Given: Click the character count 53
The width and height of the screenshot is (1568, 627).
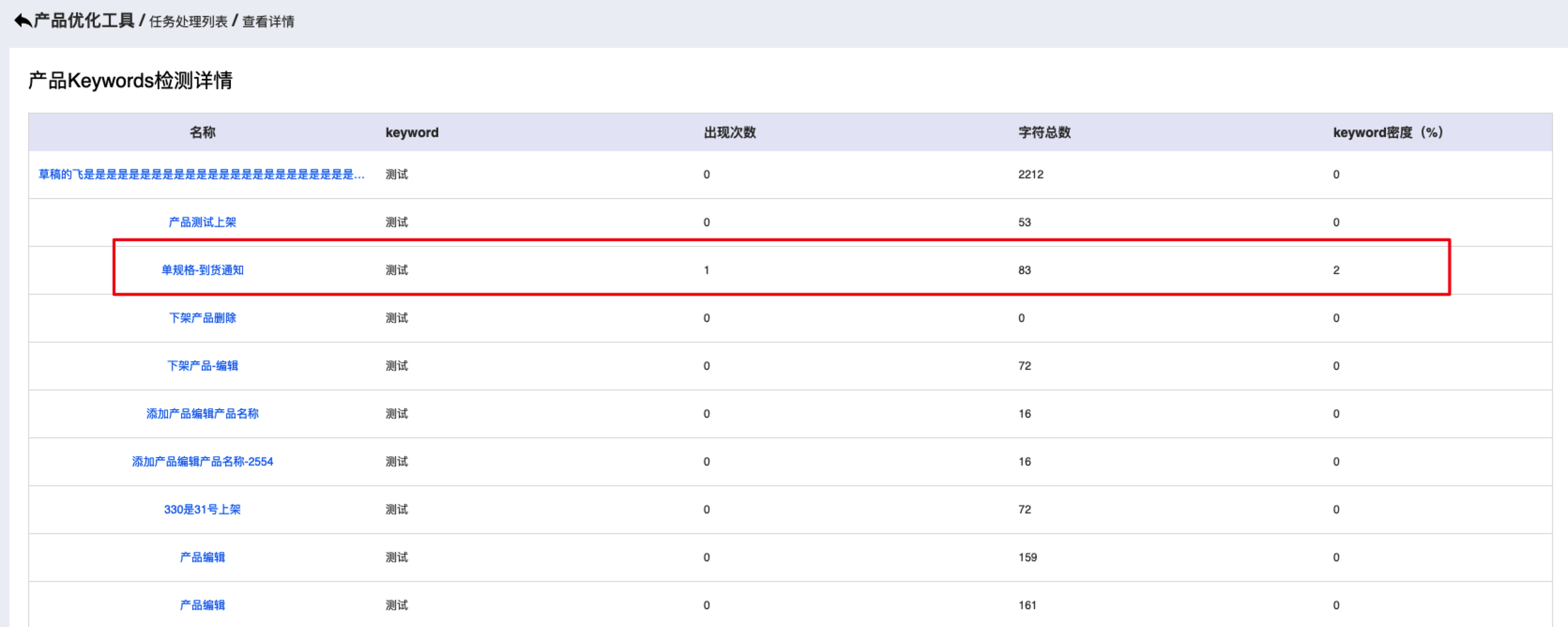Looking at the screenshot, I should coord(1025,222).
